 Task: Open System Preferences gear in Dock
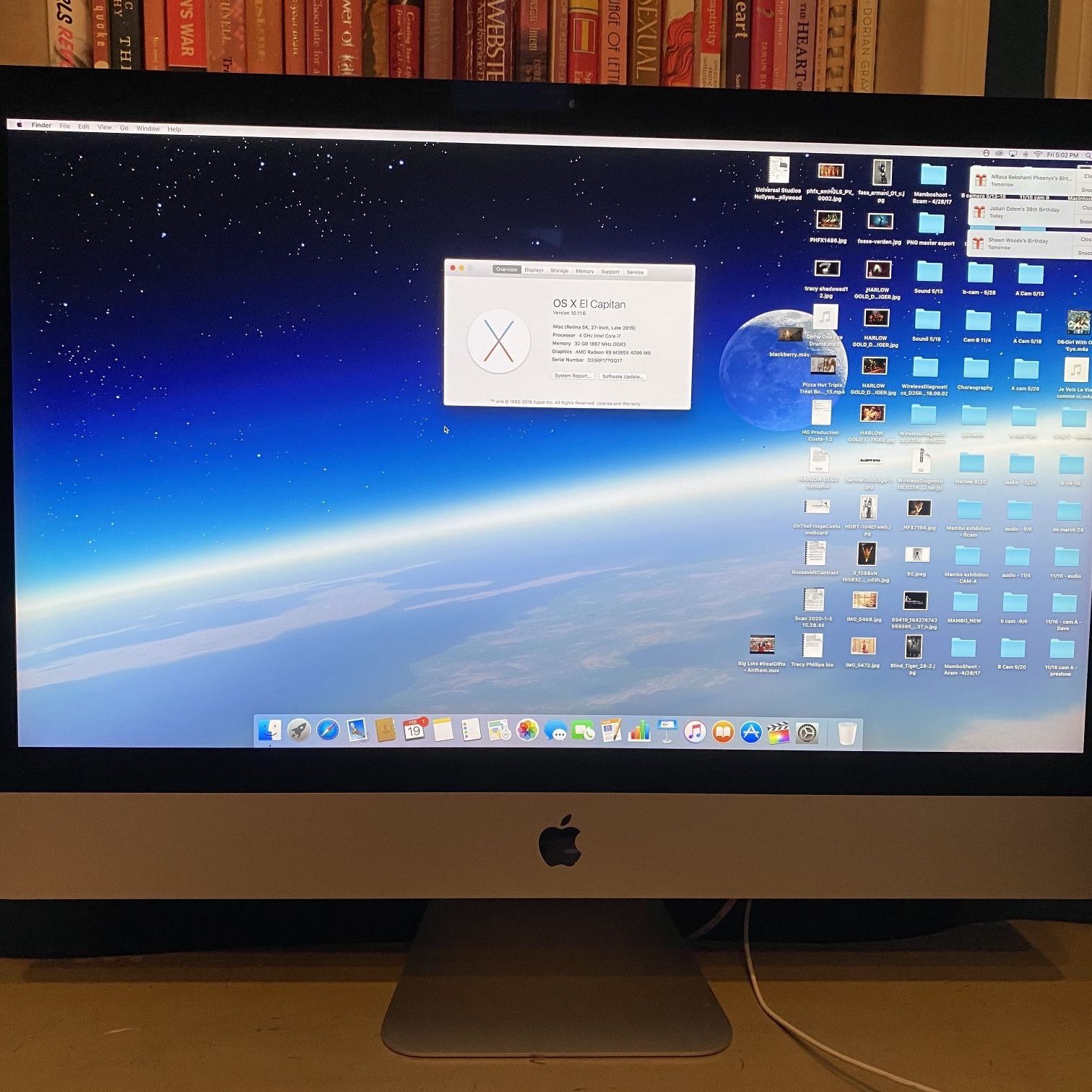coord(807,733)
